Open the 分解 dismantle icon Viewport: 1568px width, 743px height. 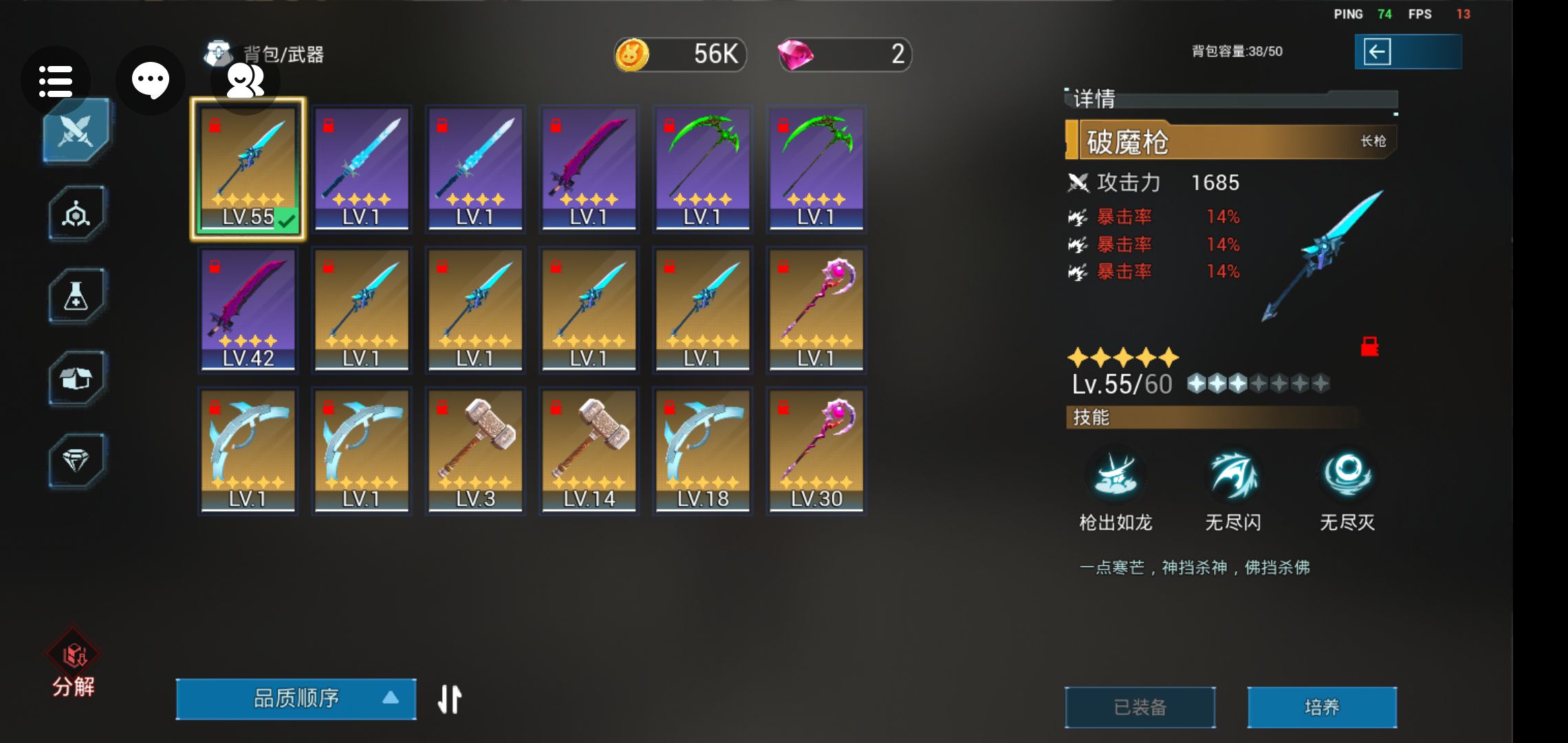[74, 664]
